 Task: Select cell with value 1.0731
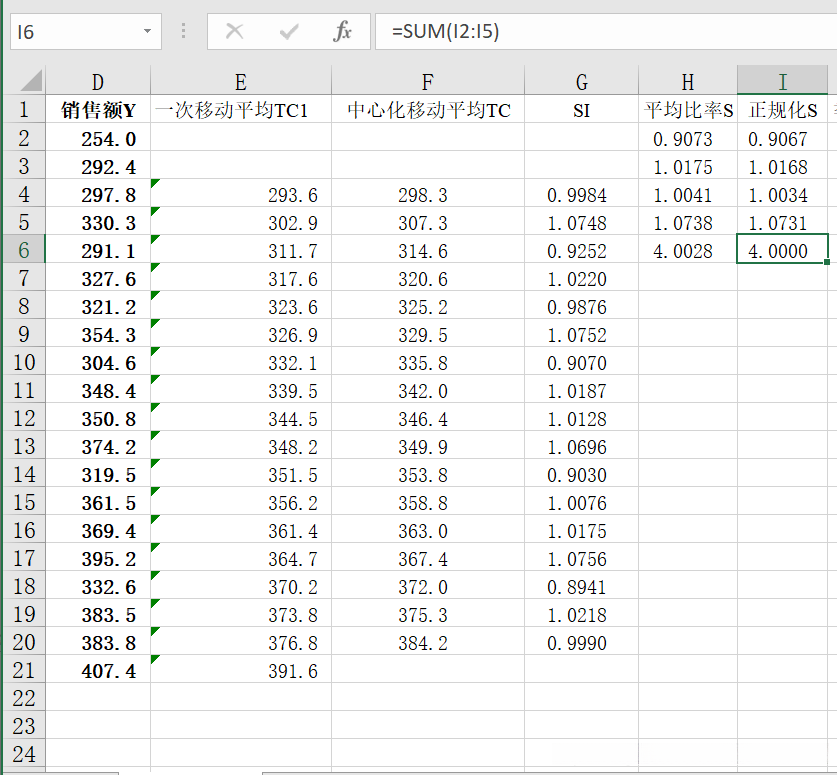[783, 223]
